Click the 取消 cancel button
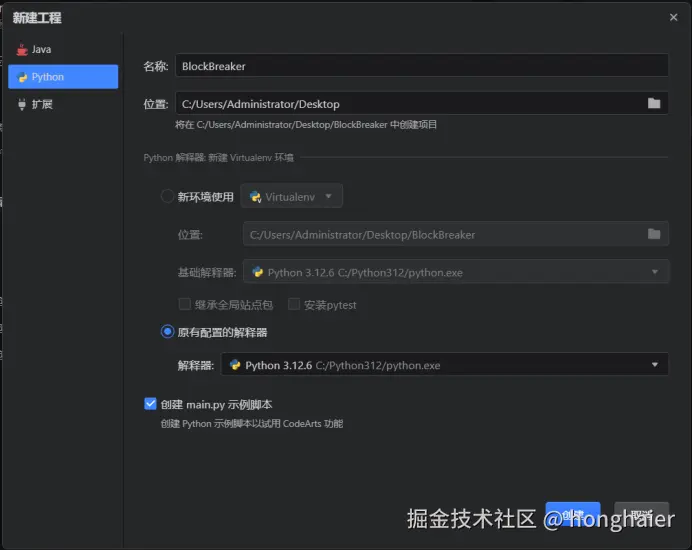The image size is (692, 550). pos(641,514)
